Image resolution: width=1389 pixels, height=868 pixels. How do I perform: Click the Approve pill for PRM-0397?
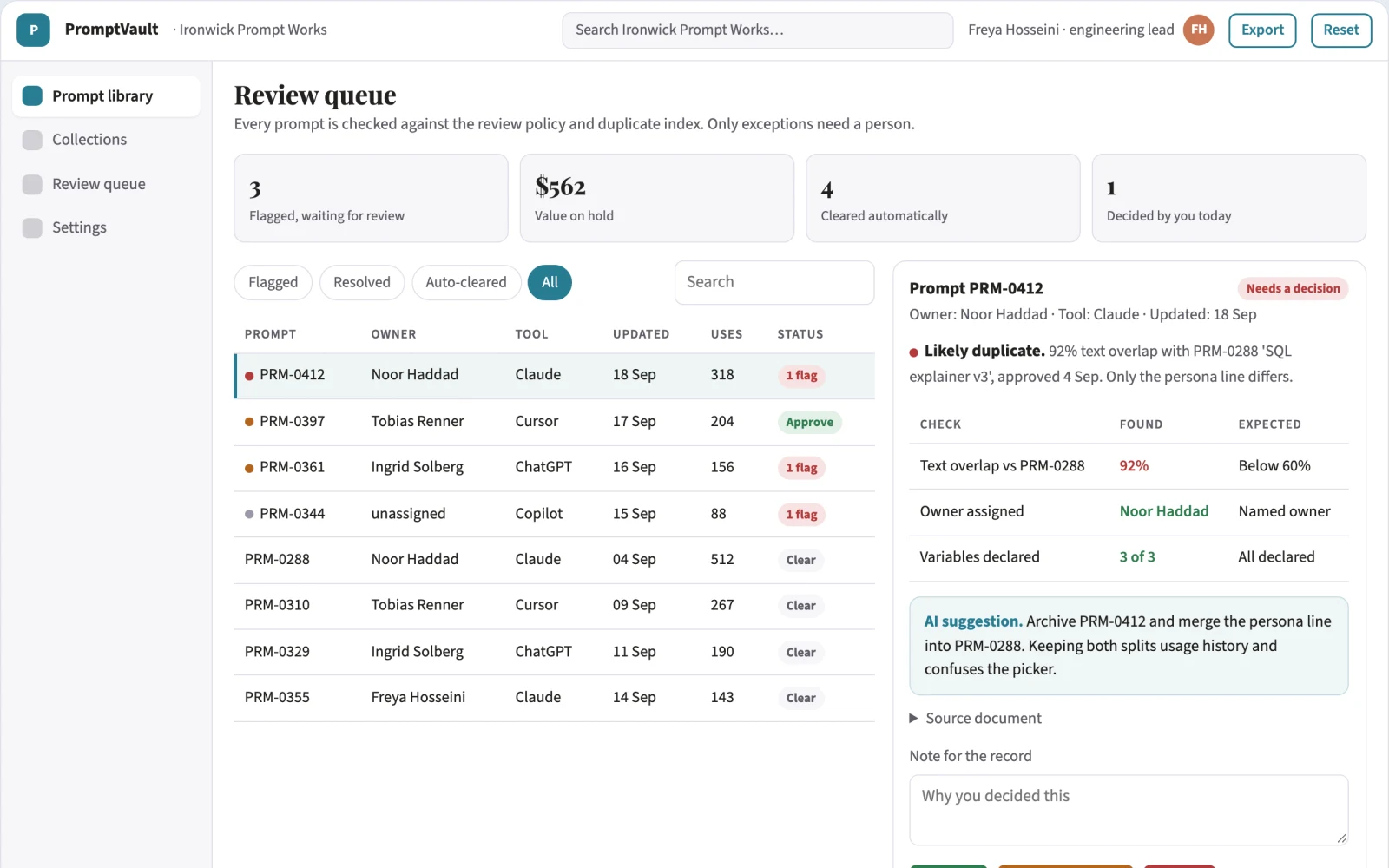click(x=809, y=423)
